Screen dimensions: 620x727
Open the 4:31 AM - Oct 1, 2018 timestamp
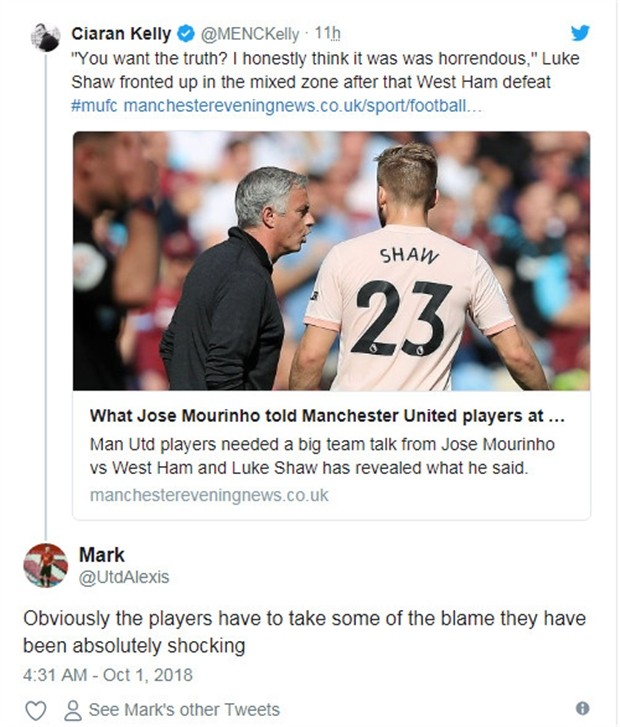point(107,673)
